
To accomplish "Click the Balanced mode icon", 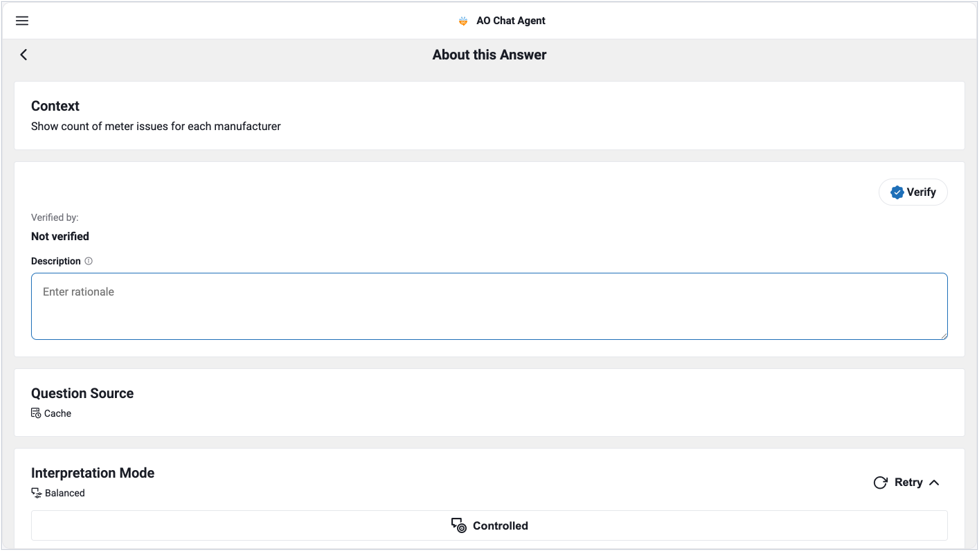I will click(36, 493).
